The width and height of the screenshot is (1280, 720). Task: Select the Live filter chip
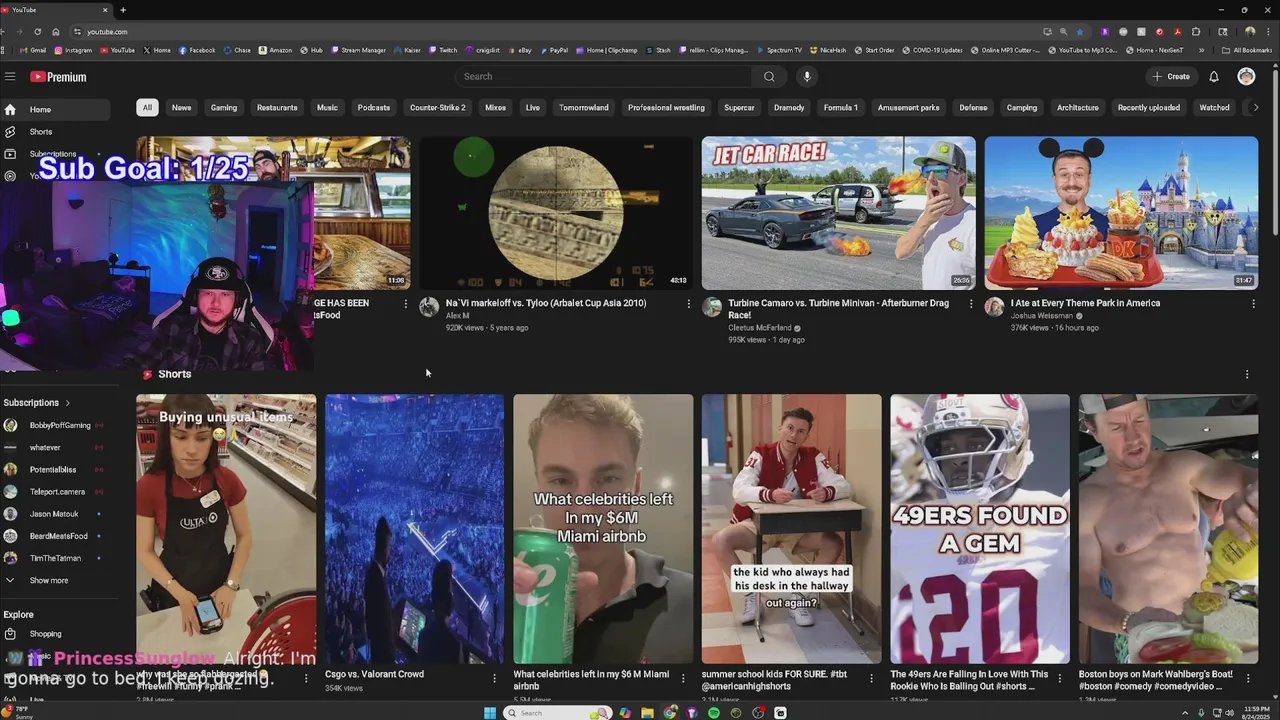click(x=533, y=108)
